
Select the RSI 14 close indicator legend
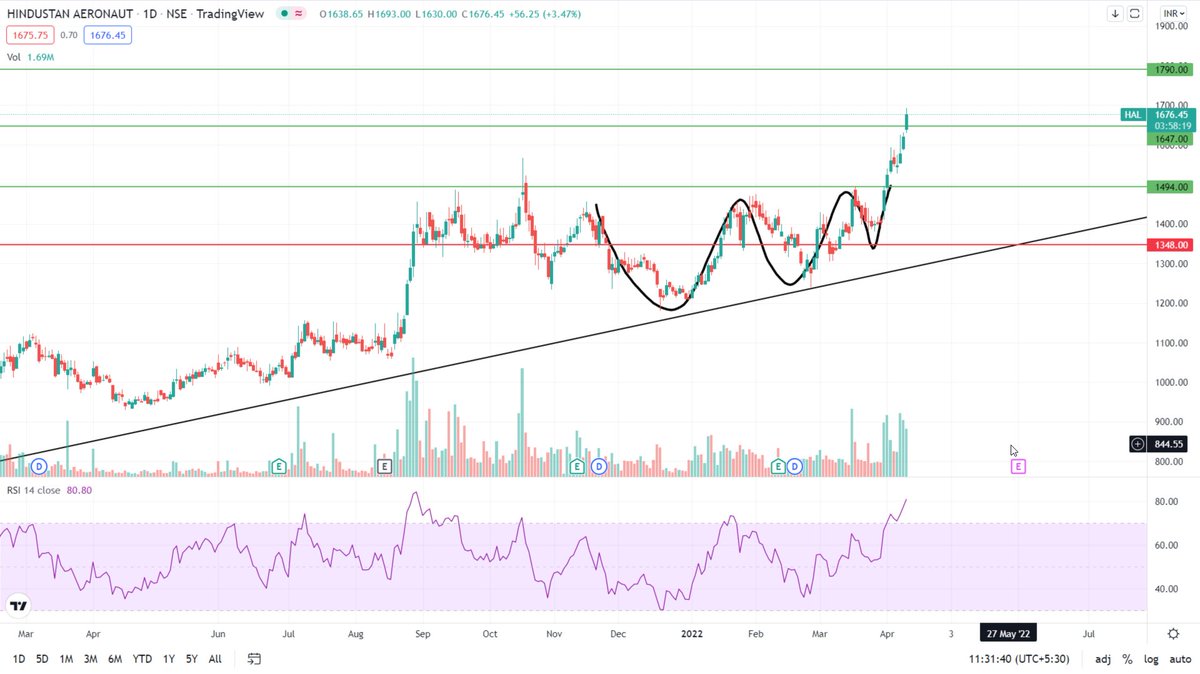50,489
